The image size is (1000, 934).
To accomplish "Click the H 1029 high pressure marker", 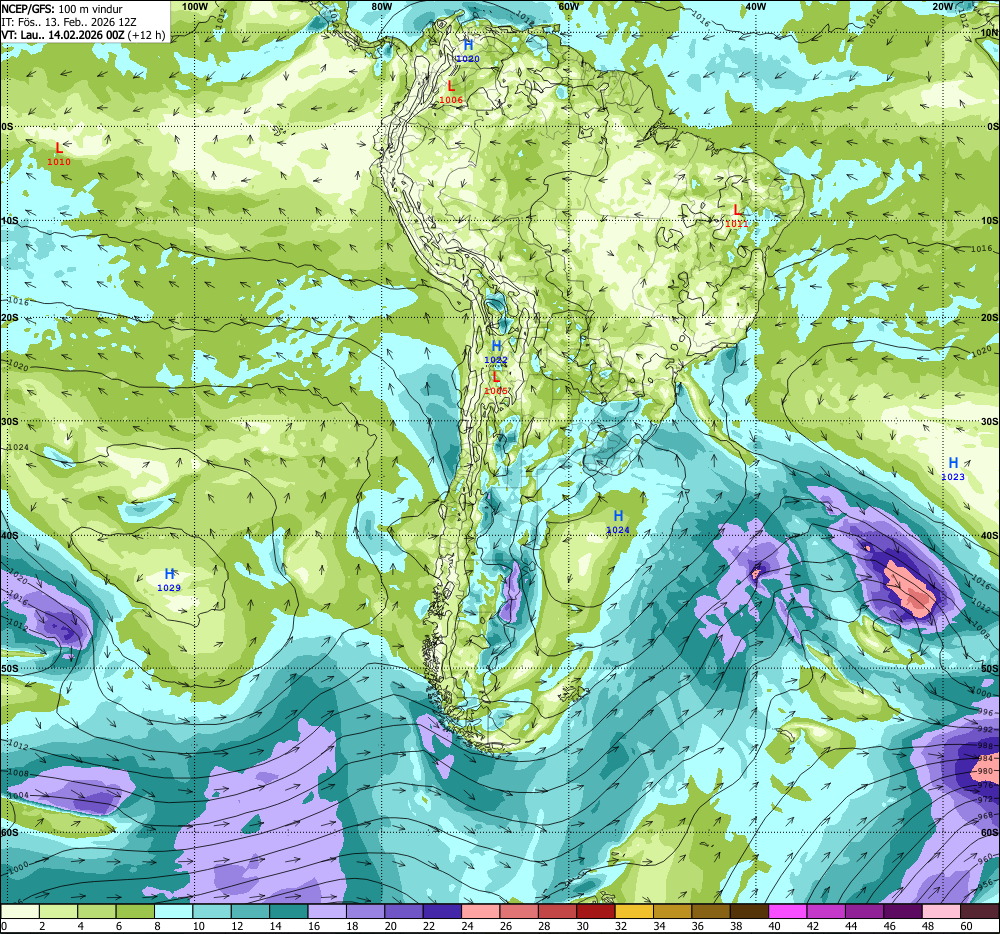I will pos(169,580).
